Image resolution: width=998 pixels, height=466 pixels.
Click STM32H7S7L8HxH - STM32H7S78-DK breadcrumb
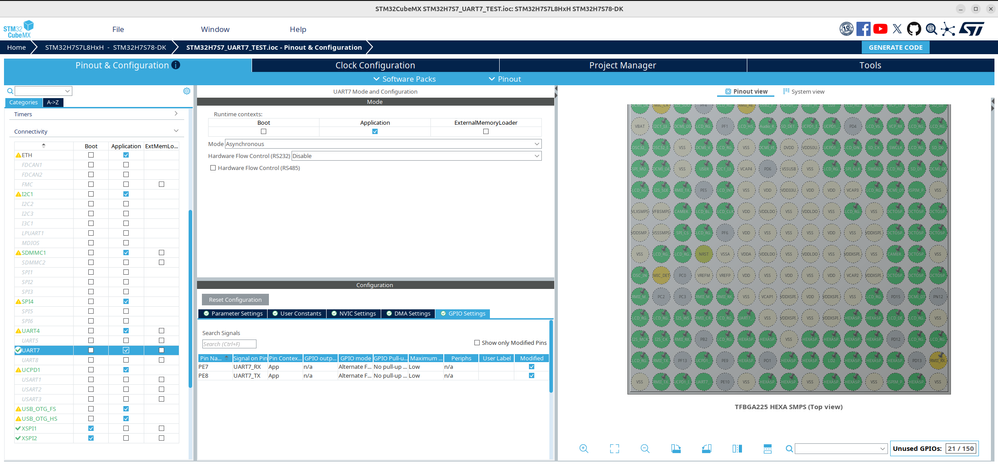(x=106, y=47)
